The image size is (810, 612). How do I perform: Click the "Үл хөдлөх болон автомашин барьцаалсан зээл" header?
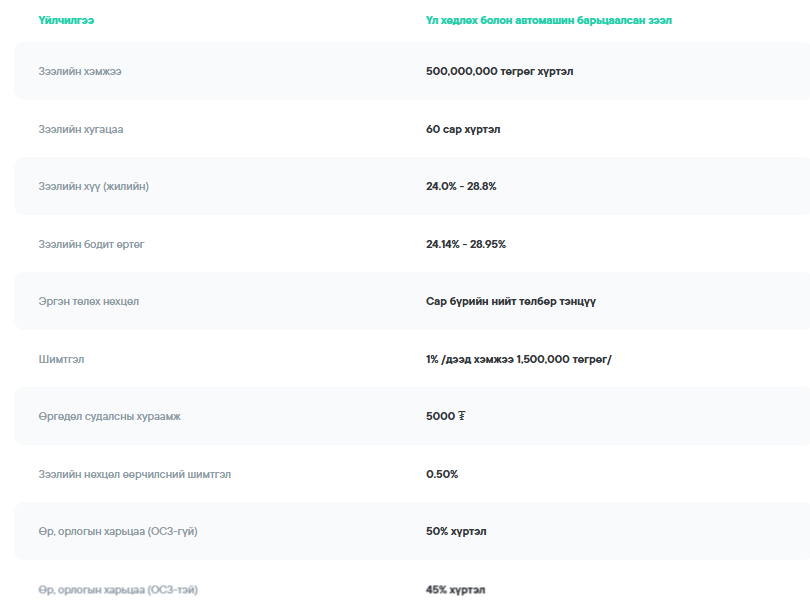[555, 20]
